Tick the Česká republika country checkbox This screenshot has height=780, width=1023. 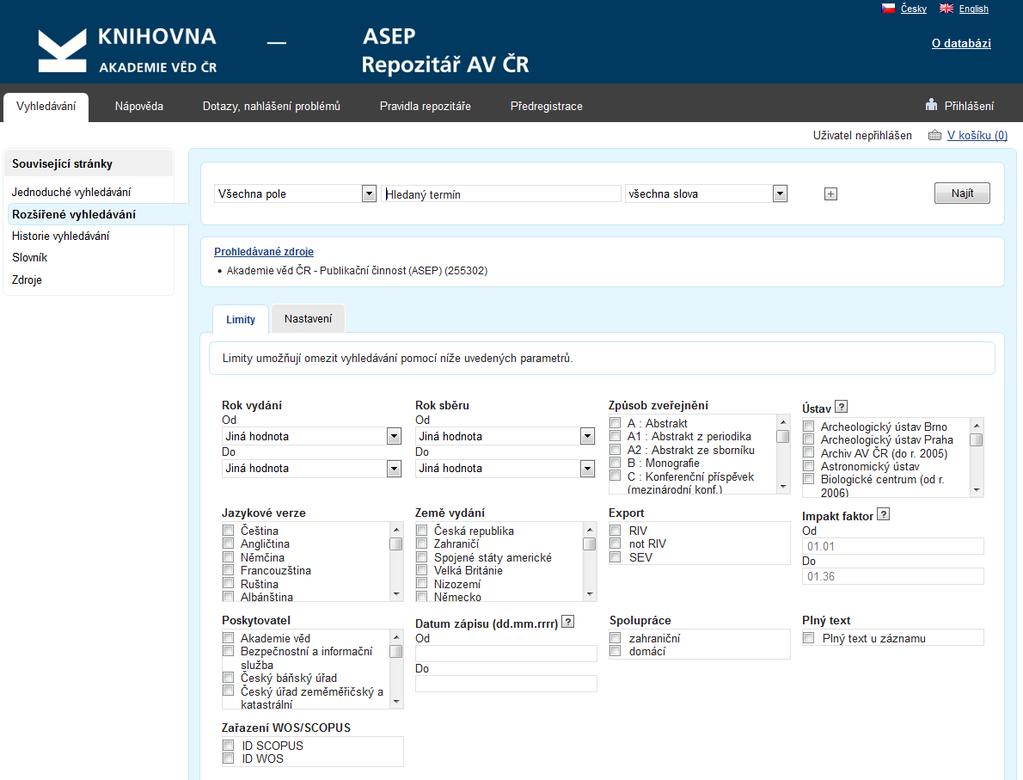422,530
